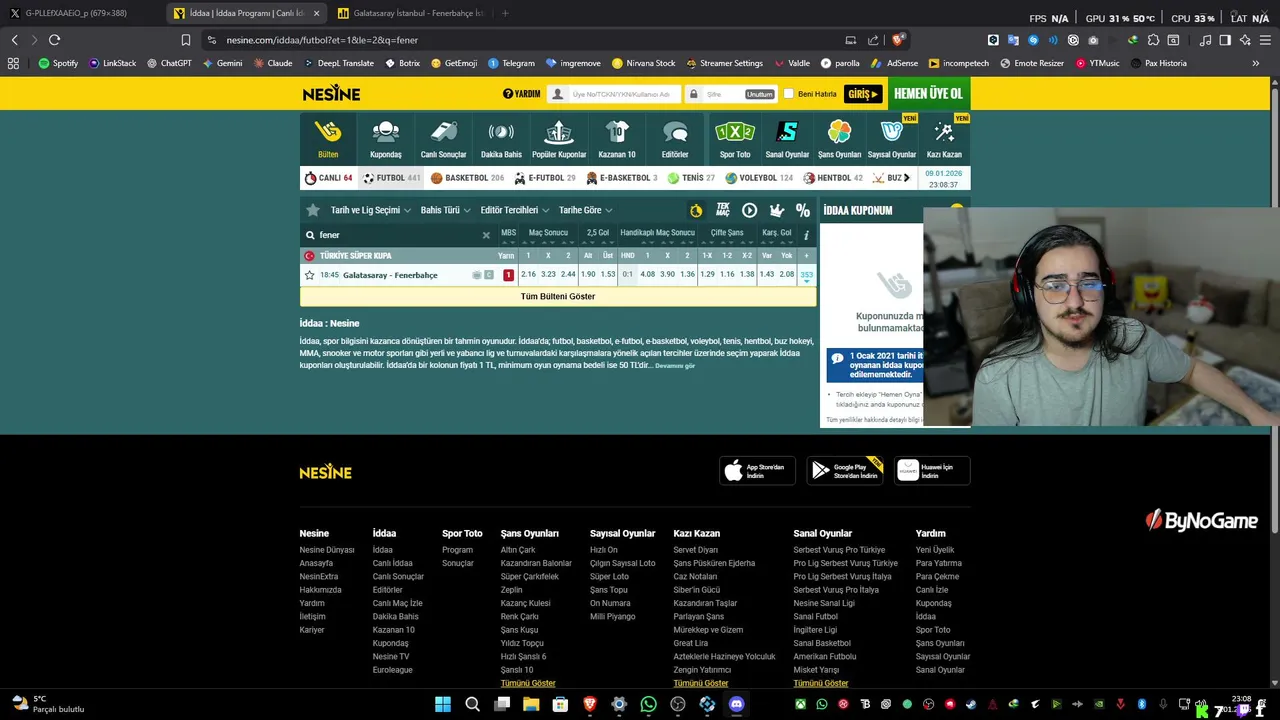The width and height of the screenshot is (1280, 720).
Task: Click the App Store download badge
Action: (757, 470)
